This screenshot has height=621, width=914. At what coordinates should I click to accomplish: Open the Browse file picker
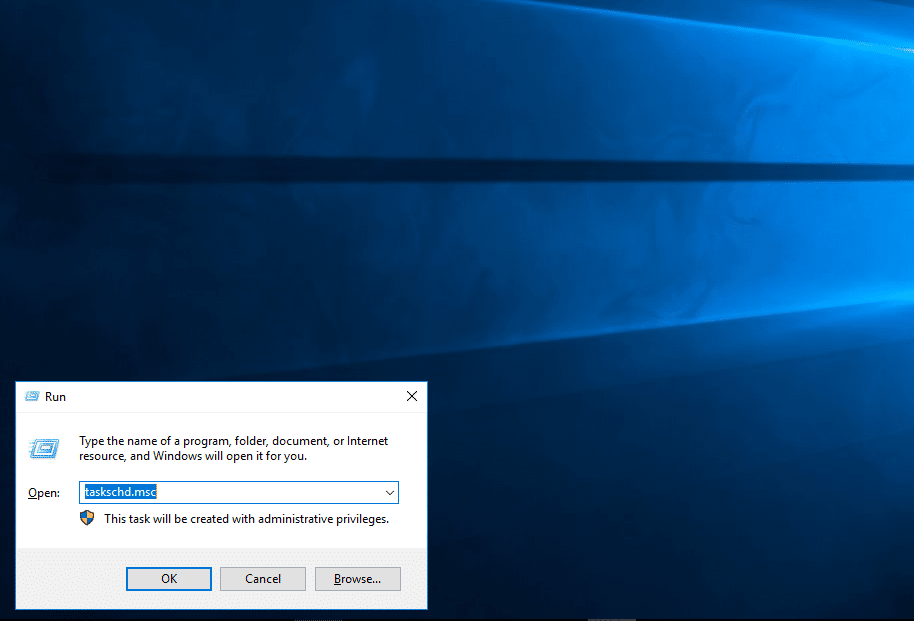357,578
